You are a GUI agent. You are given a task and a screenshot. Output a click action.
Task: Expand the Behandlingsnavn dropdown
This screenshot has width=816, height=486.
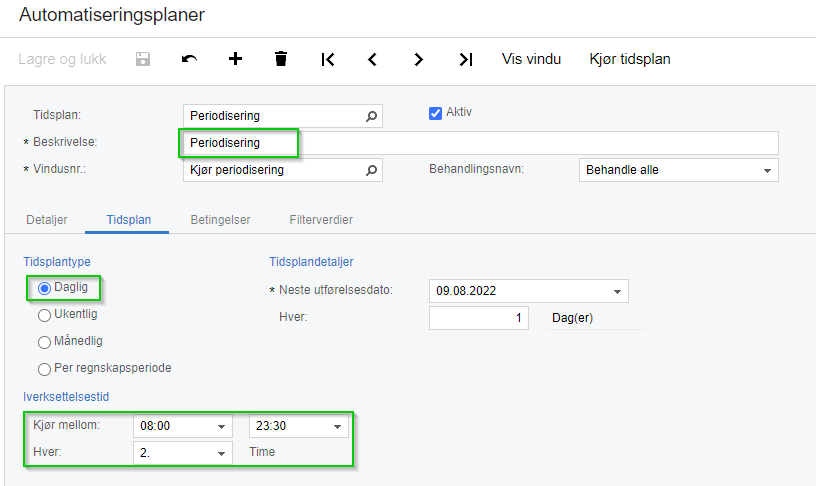tap(767, 171)
